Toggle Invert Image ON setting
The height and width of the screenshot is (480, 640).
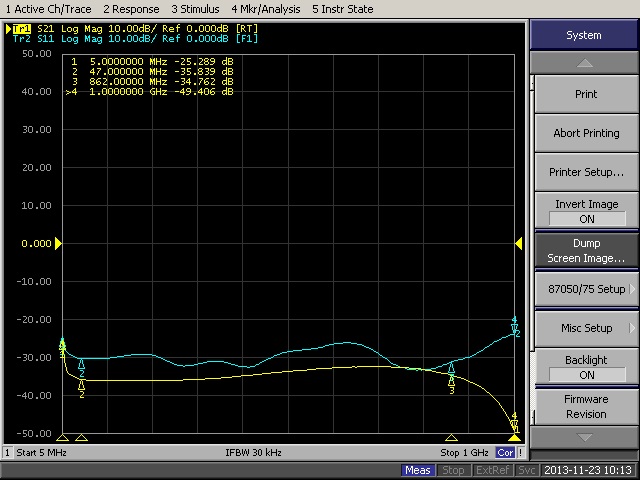point(586,211)
